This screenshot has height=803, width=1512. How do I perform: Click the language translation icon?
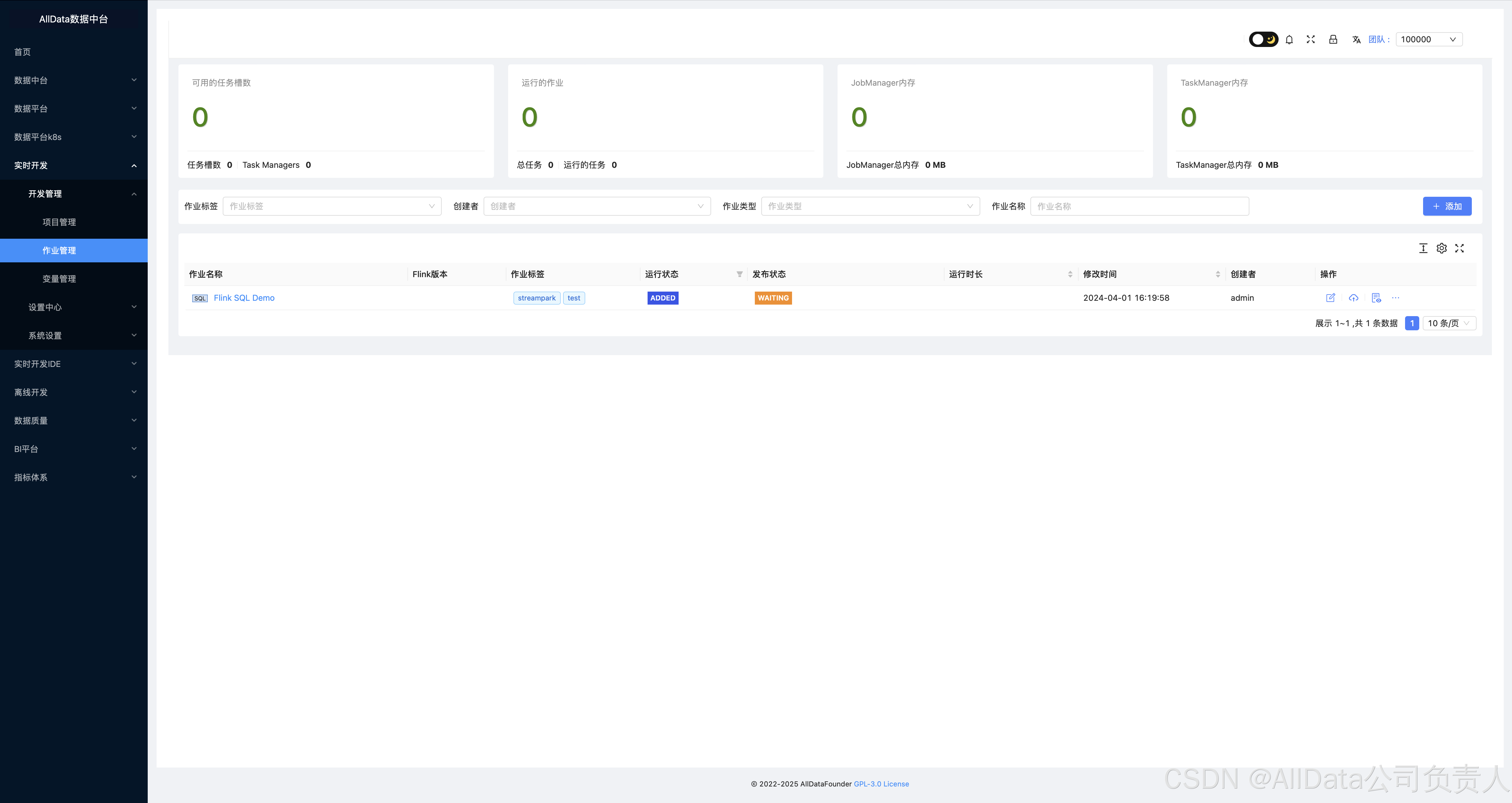point(1356,39)
